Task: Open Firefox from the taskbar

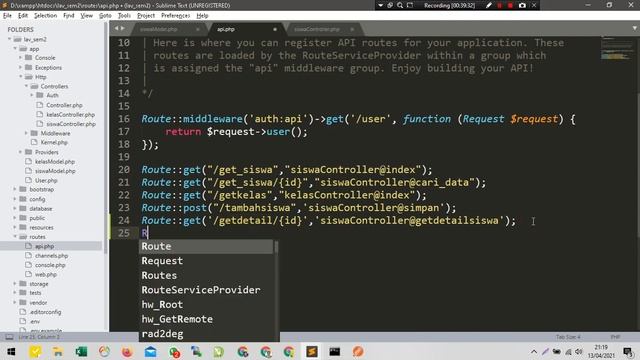Action: click(x=127, y=351)
